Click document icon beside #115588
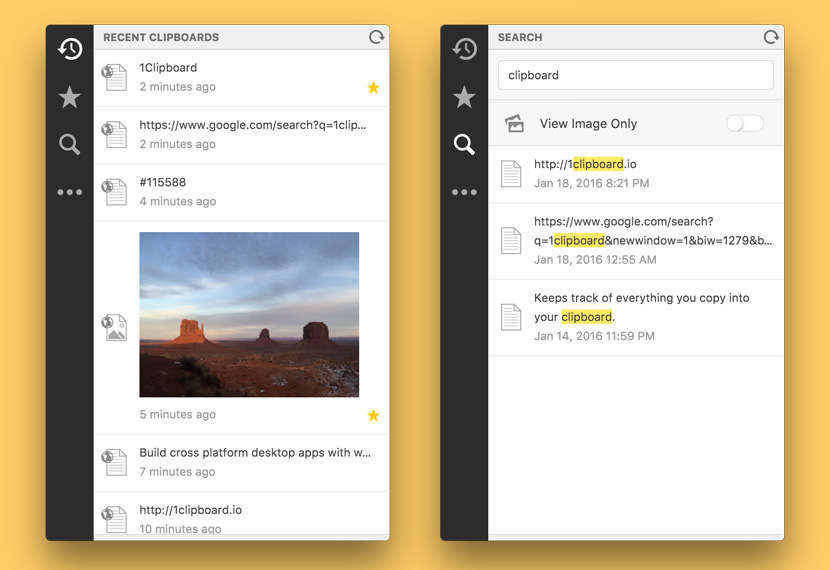This screenshot has height=570, width=830. tap(114, 192)
